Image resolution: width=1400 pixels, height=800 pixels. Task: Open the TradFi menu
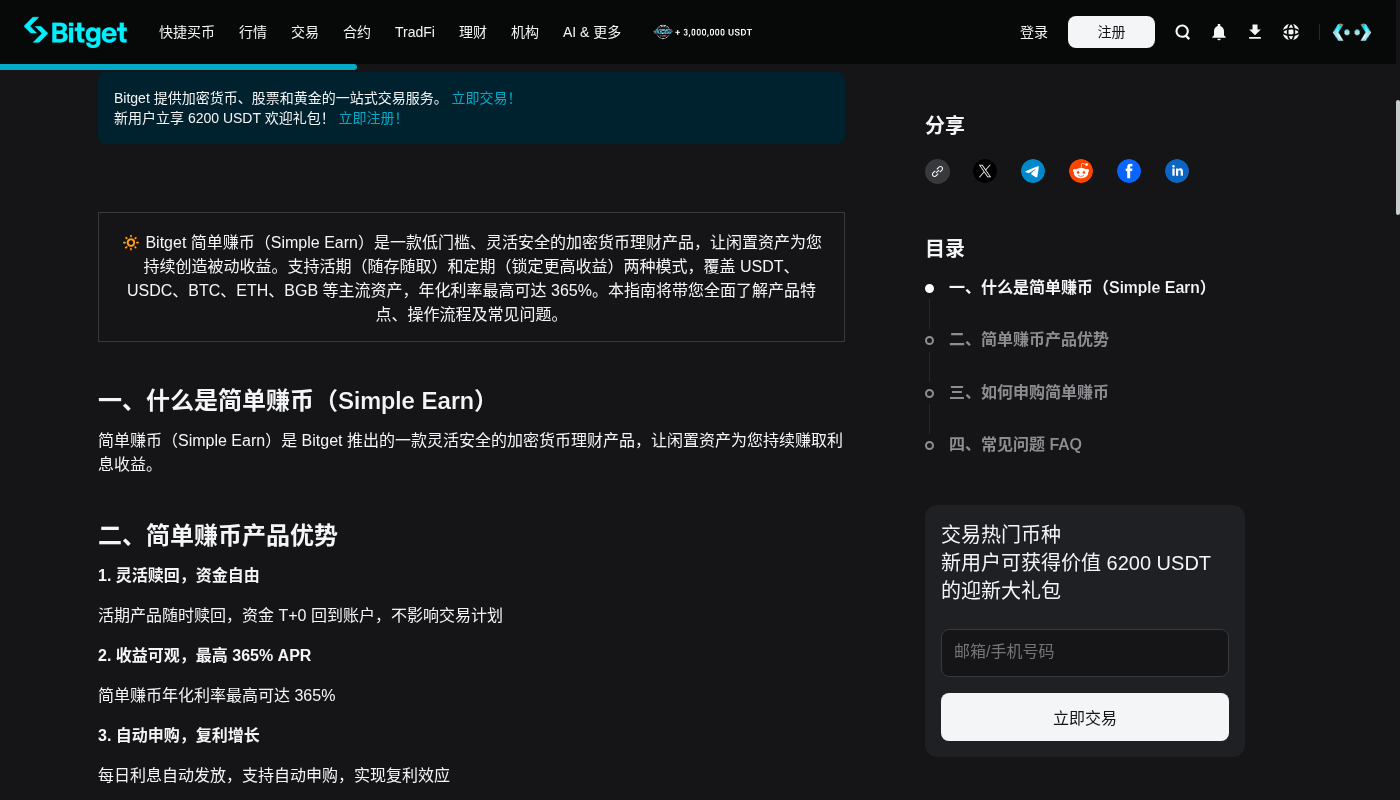(415, 32)
